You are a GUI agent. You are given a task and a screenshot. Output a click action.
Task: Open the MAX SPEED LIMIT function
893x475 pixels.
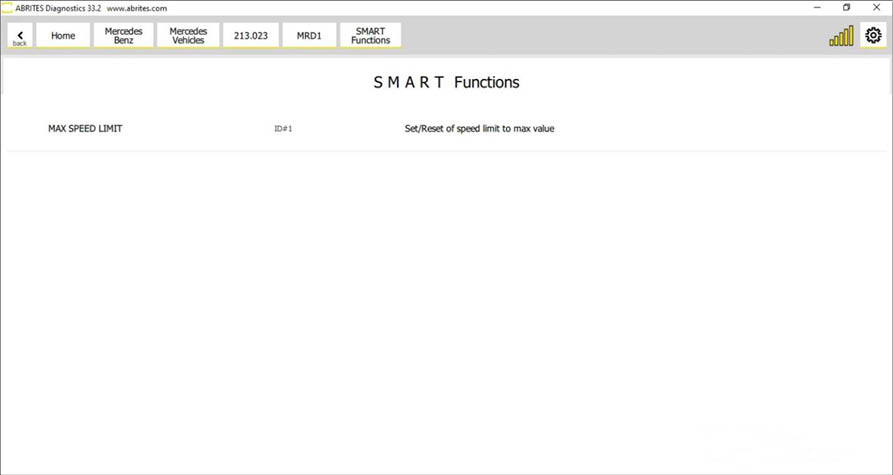click(85, 129)
